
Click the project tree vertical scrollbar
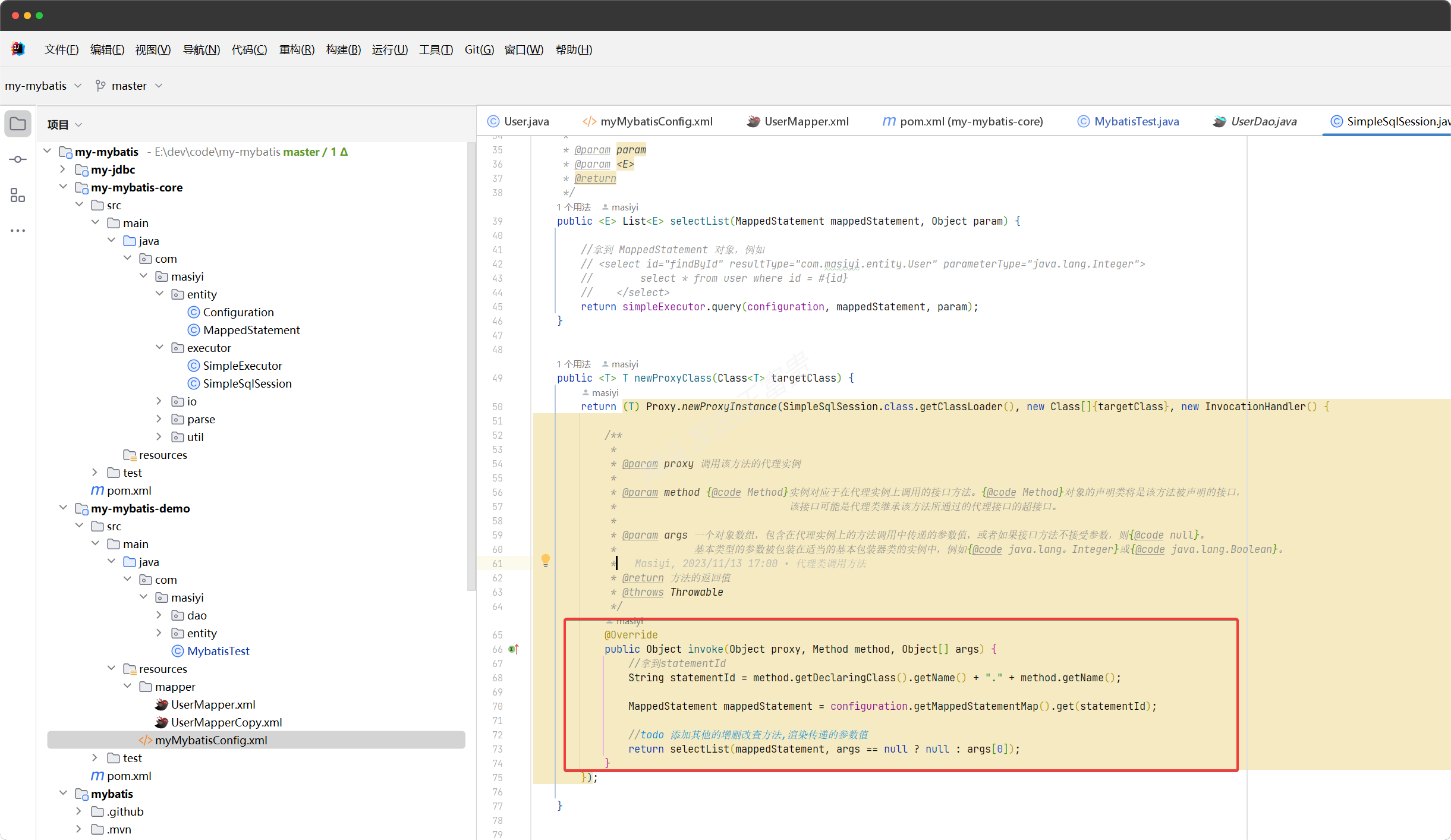click(471, 366)
